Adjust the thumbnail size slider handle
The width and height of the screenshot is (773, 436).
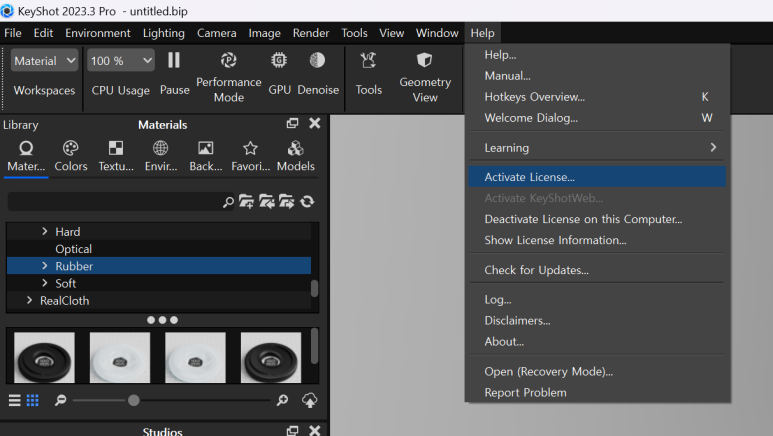pyautogui.click(x=133, y=400)
